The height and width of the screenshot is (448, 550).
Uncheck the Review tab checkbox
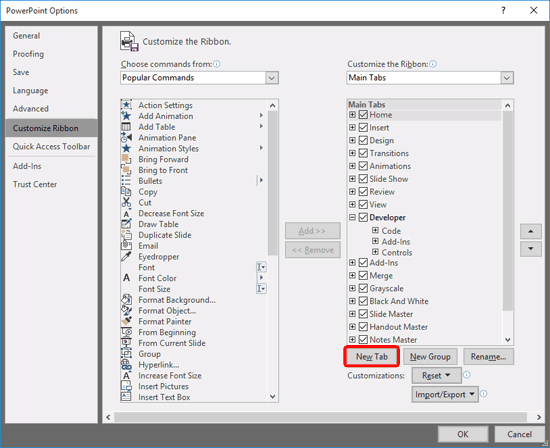(363, 192)
